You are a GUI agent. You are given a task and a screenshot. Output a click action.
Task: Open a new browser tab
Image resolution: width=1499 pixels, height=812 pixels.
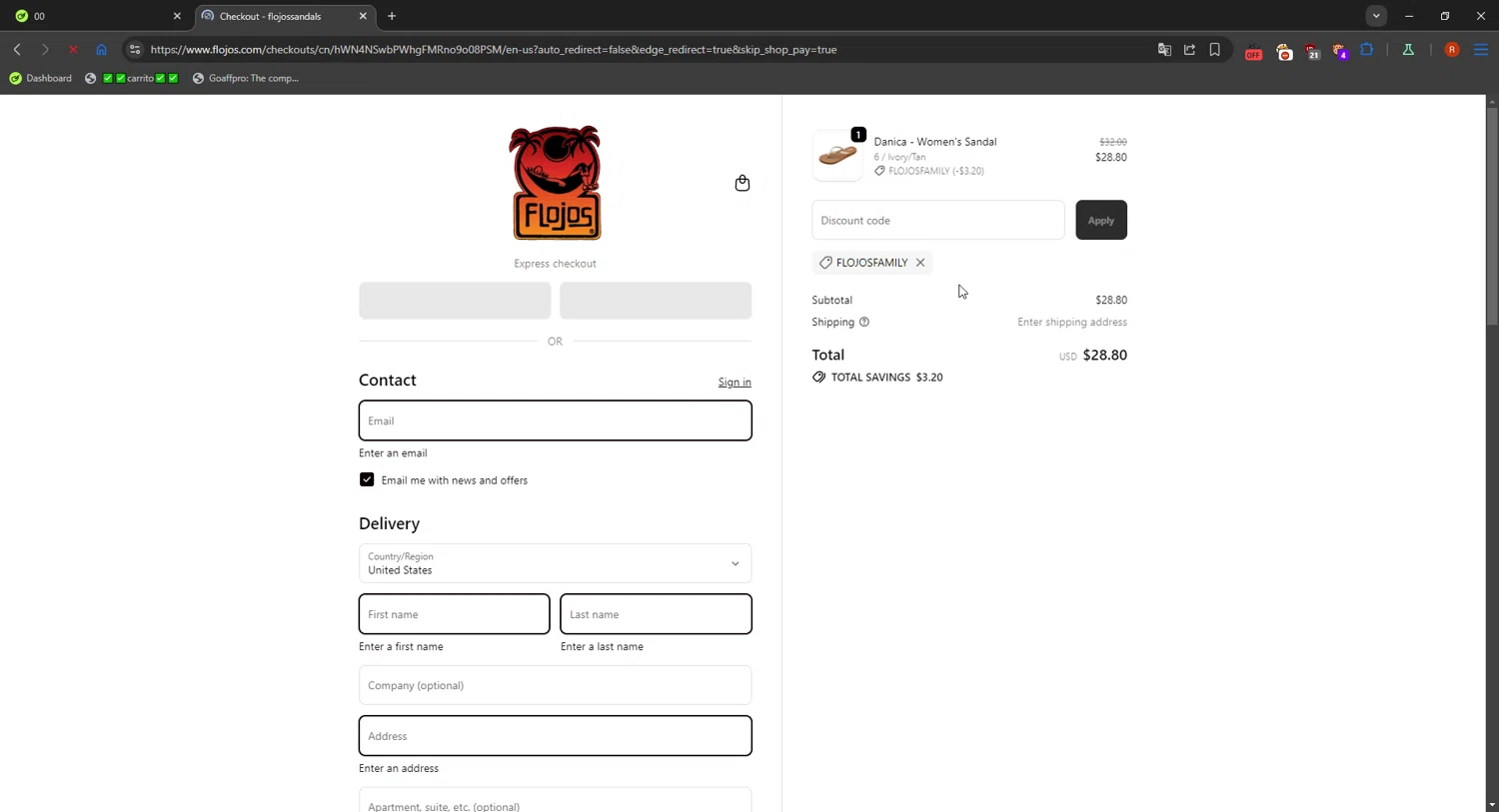tap(392, 16)
